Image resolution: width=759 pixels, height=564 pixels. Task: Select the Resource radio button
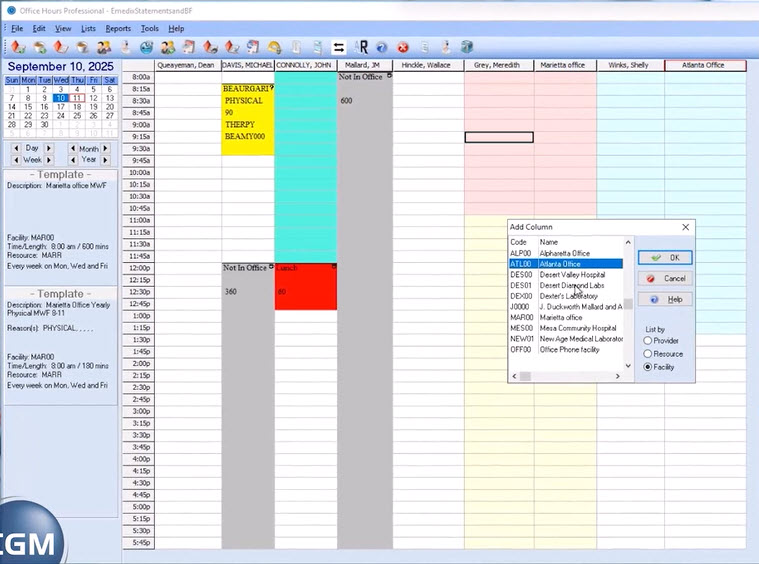[x=648, y=354]
